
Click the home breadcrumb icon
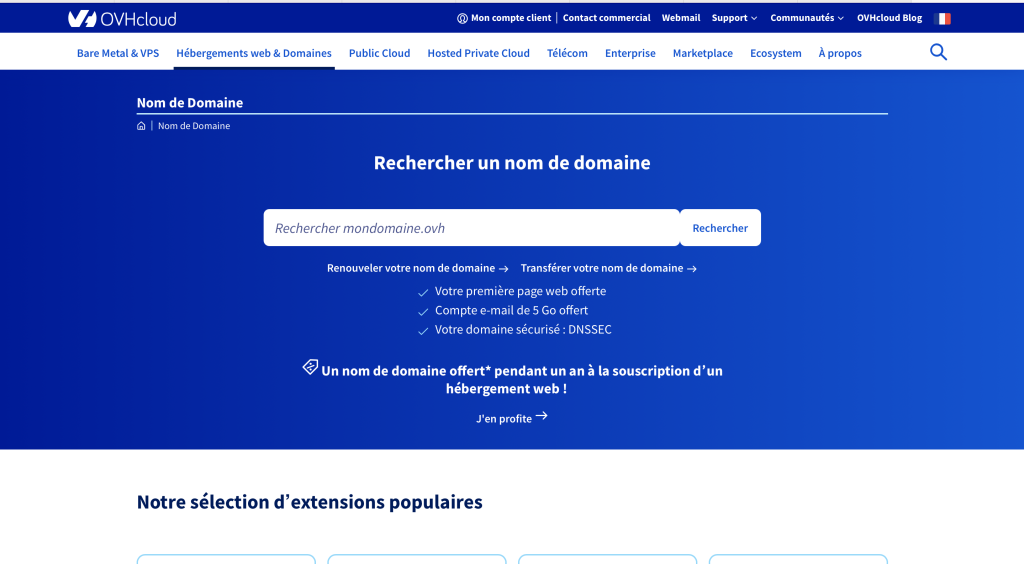click(141, 126)
